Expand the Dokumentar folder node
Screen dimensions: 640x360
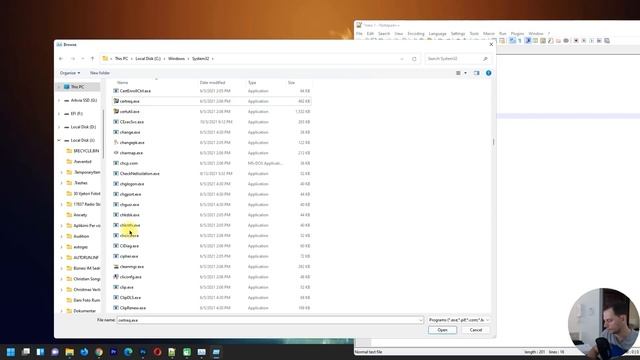(62, 311)
